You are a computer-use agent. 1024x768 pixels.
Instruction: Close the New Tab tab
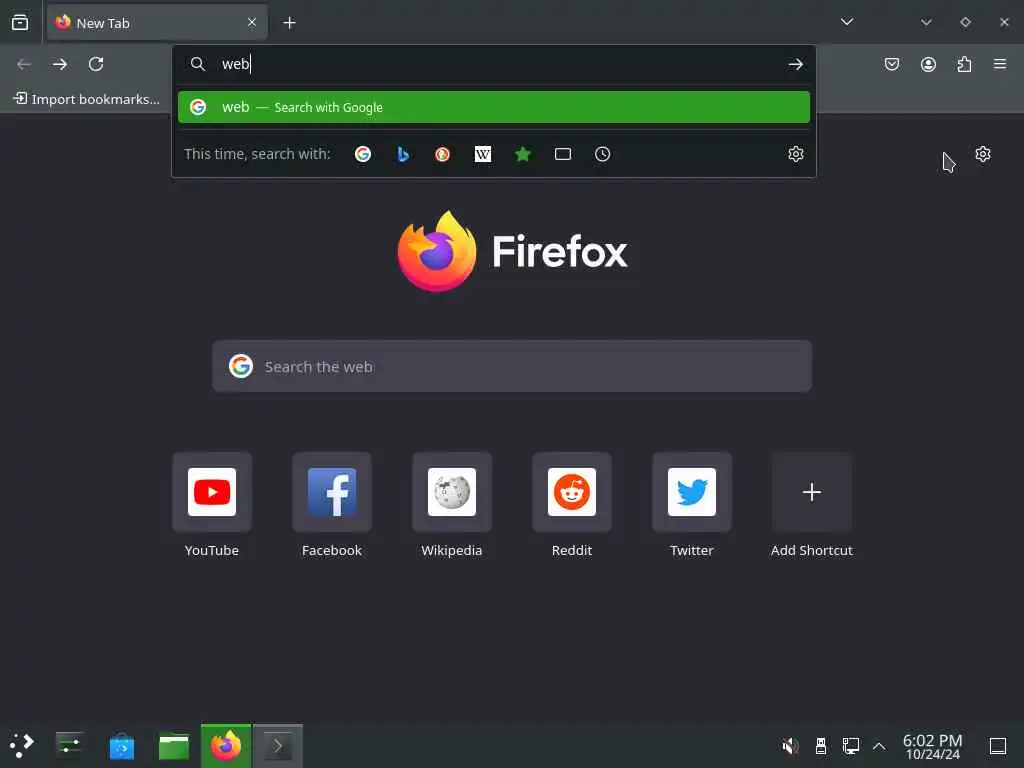pos(252,23)
